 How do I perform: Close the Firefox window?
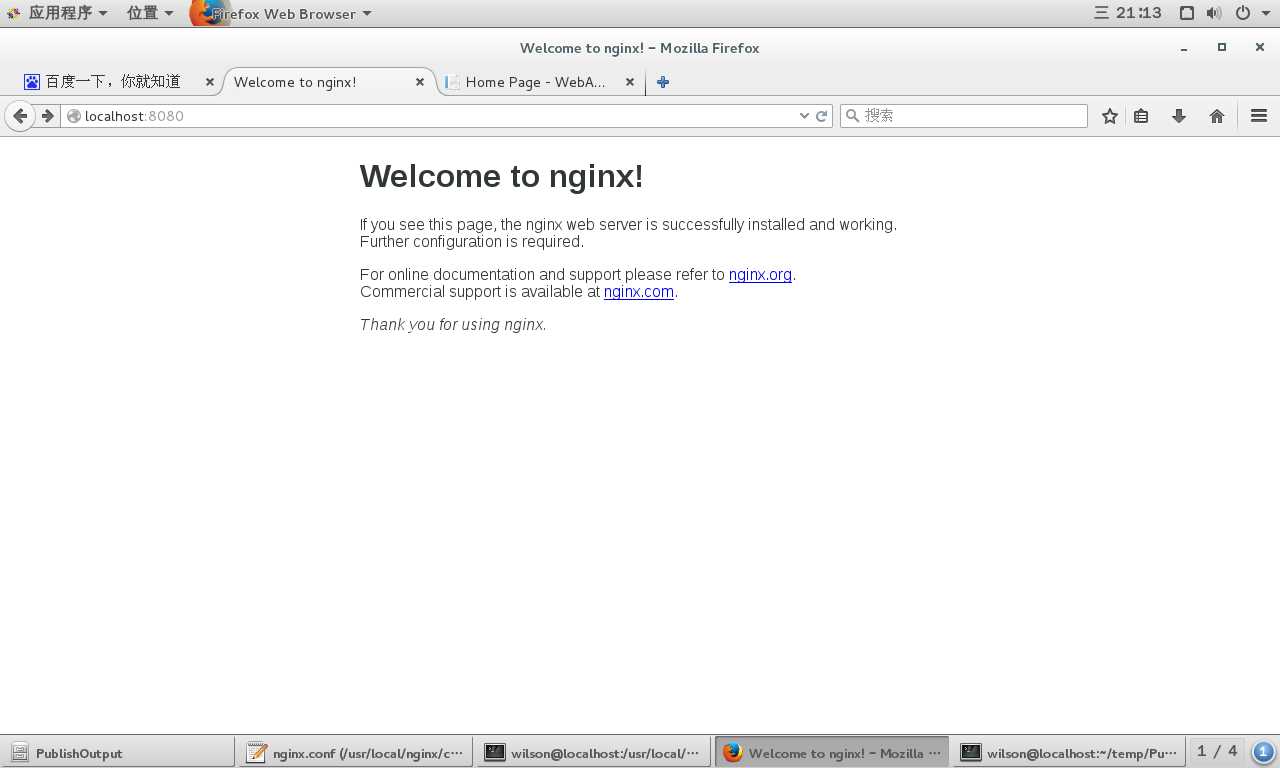pyautogui.click(x=1259, y=47)
